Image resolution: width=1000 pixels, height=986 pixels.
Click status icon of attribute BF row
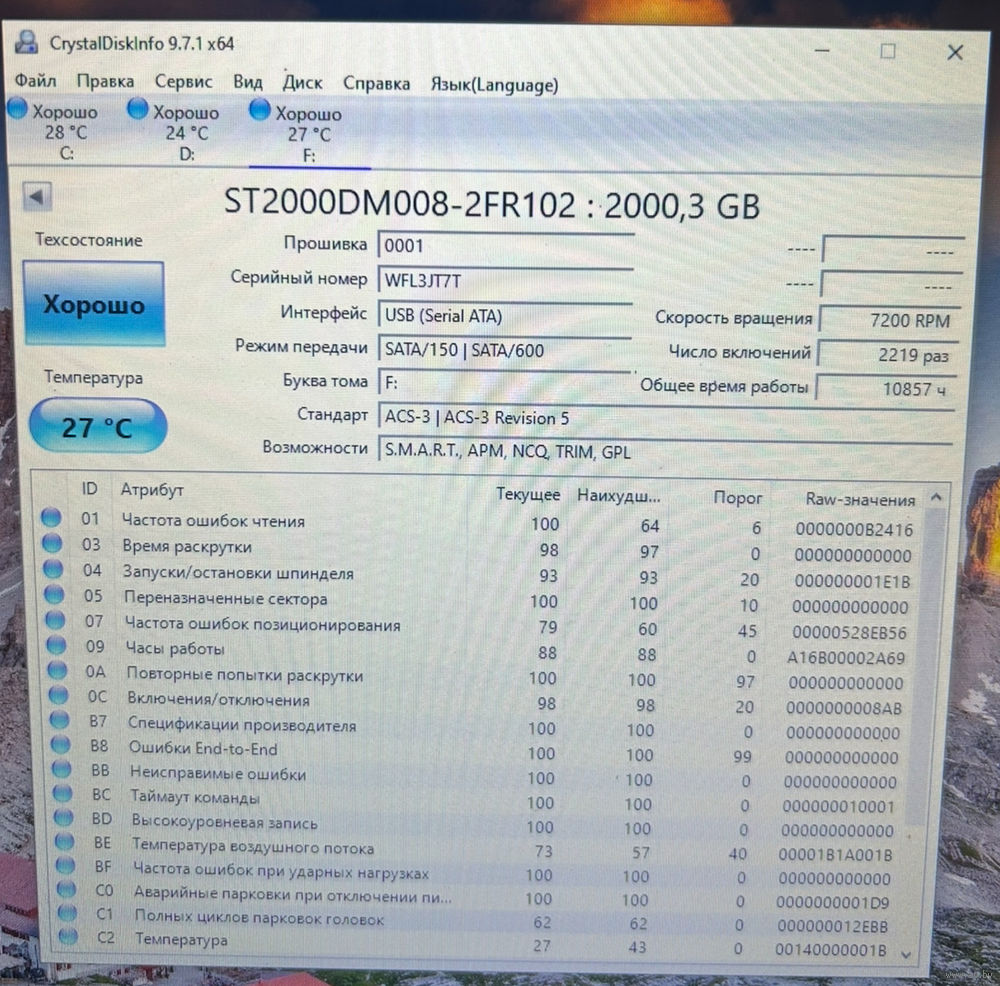(65, 865)
